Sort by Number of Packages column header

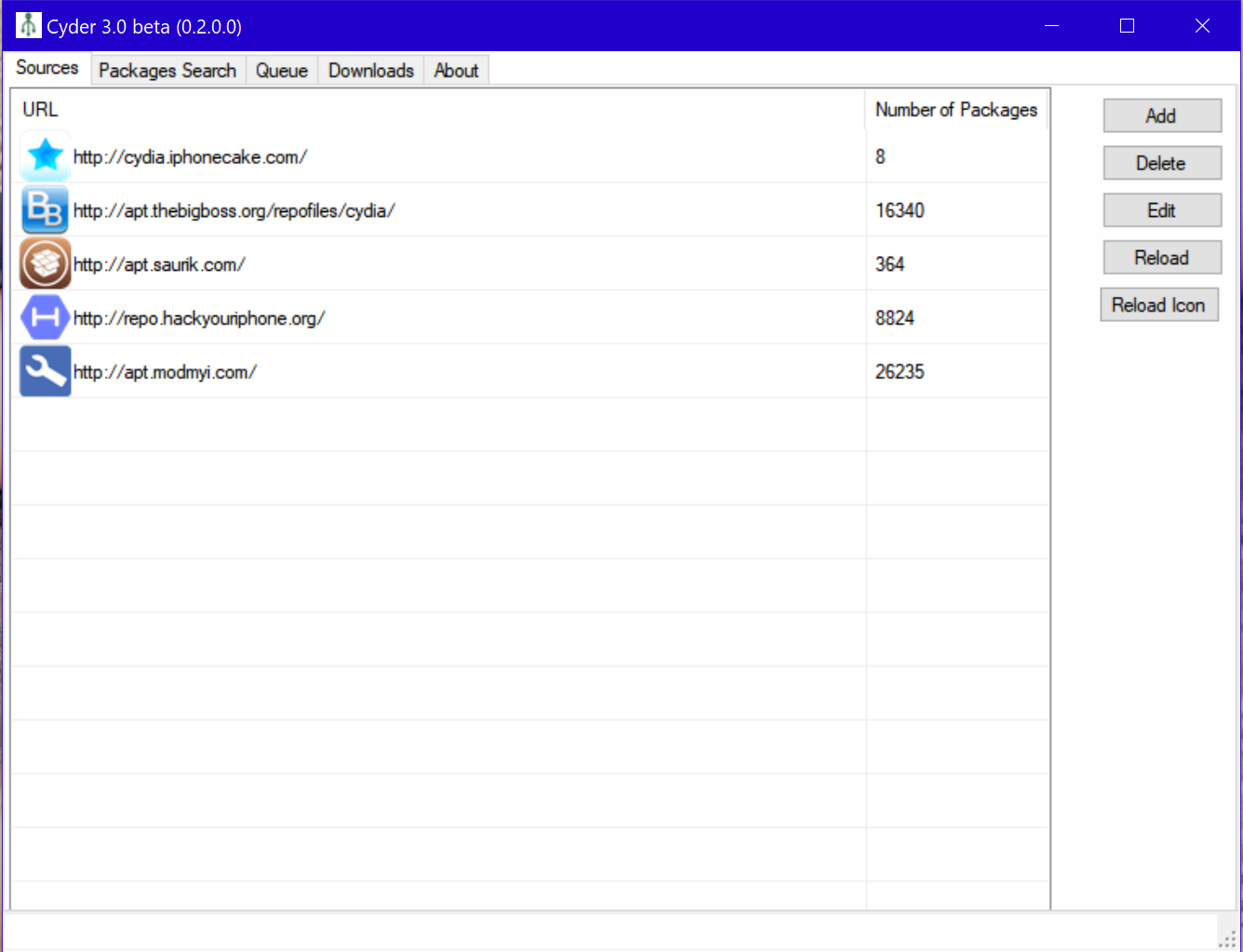[x=956, y=110]
